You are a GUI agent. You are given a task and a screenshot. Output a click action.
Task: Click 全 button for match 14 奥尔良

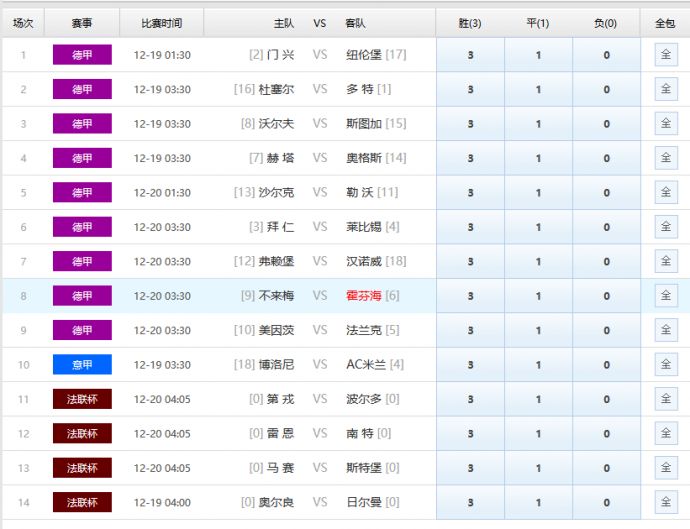tap(666, 502)
